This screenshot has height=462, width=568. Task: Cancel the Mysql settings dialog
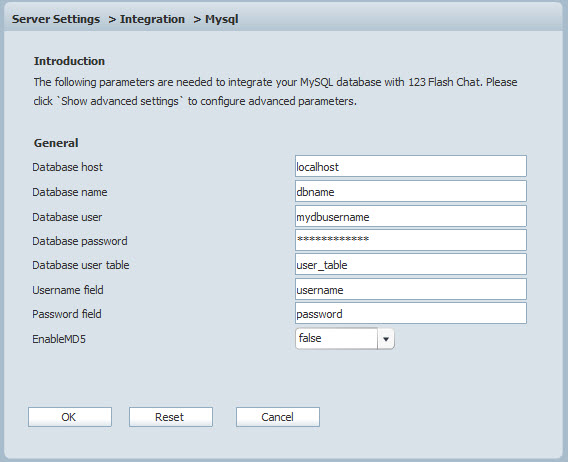pos(277,417)
